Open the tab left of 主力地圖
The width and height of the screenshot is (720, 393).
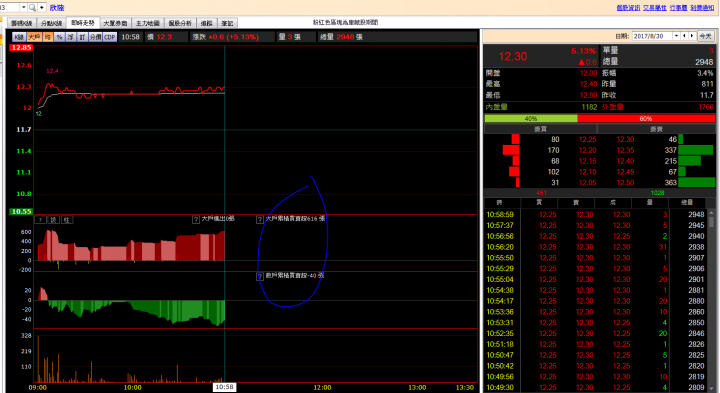click(x=115, y=23)
